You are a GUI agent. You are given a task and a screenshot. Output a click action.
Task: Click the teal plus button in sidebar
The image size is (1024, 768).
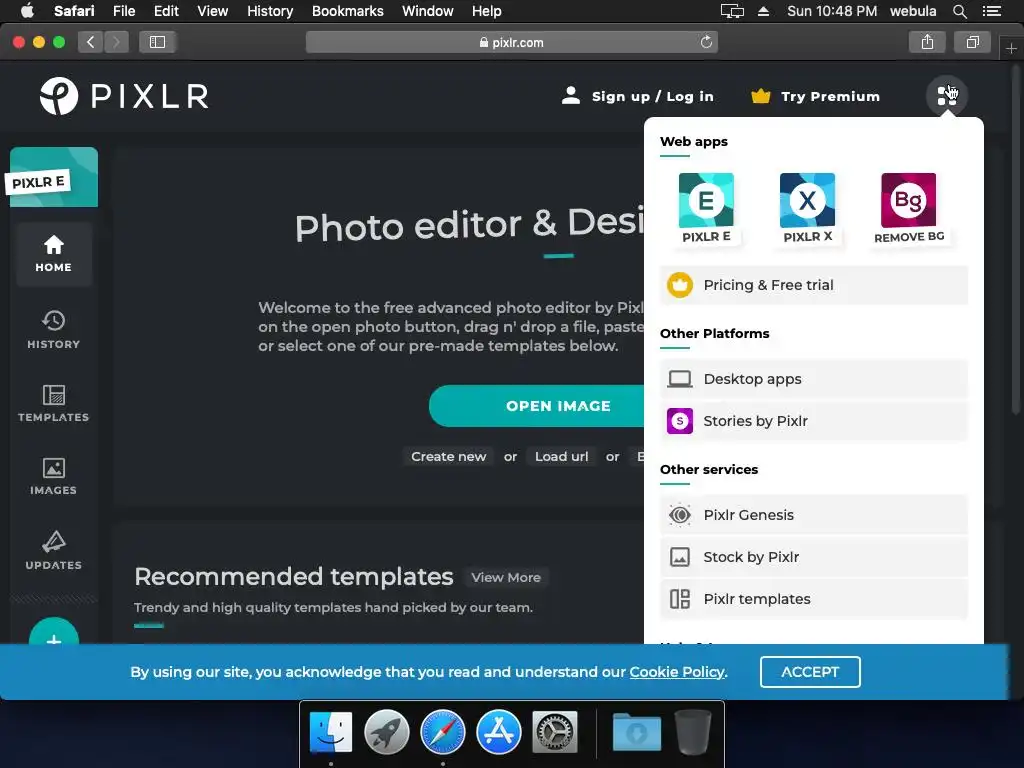(x=54, y=632)
